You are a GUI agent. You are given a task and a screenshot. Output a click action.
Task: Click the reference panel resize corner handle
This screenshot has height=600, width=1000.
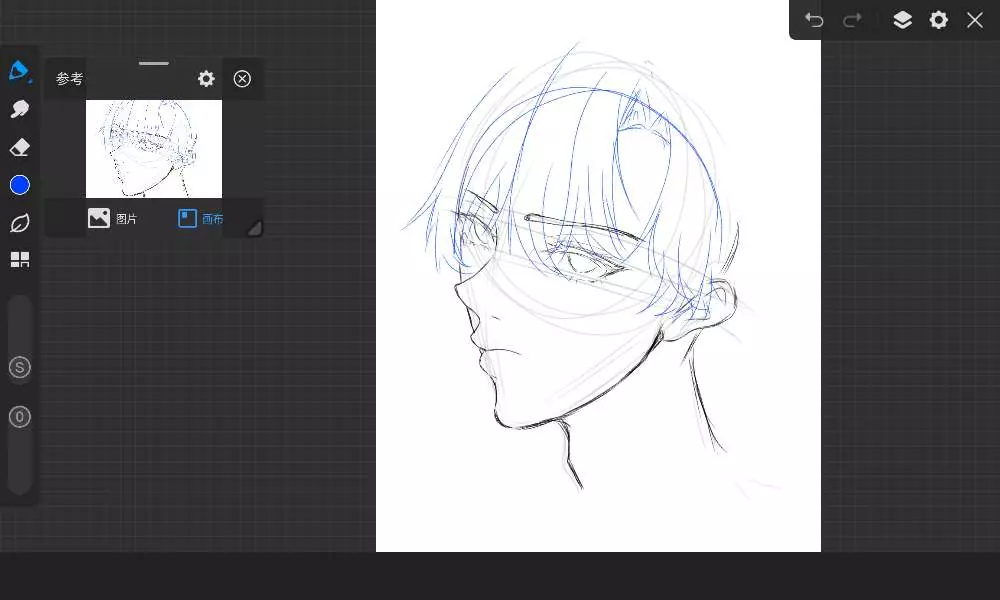point(254,228)
